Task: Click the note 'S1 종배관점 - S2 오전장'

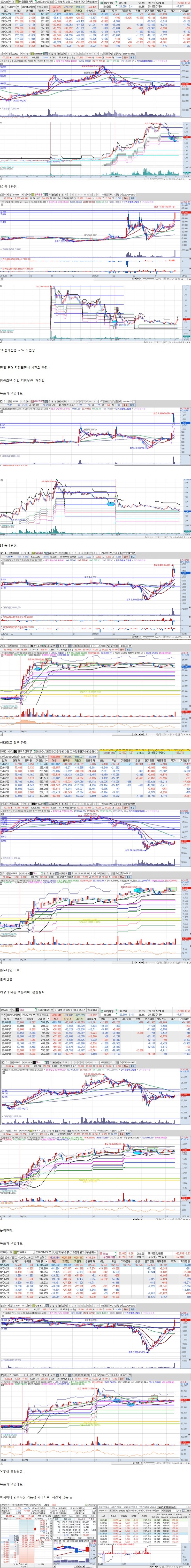Action: click(x=18, y=350)
